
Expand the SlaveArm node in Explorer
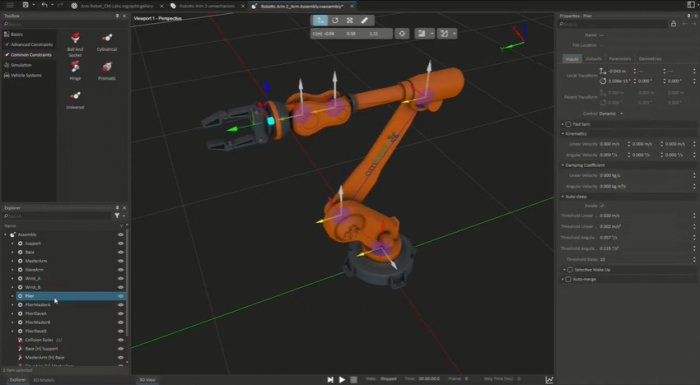pos(12,270)
